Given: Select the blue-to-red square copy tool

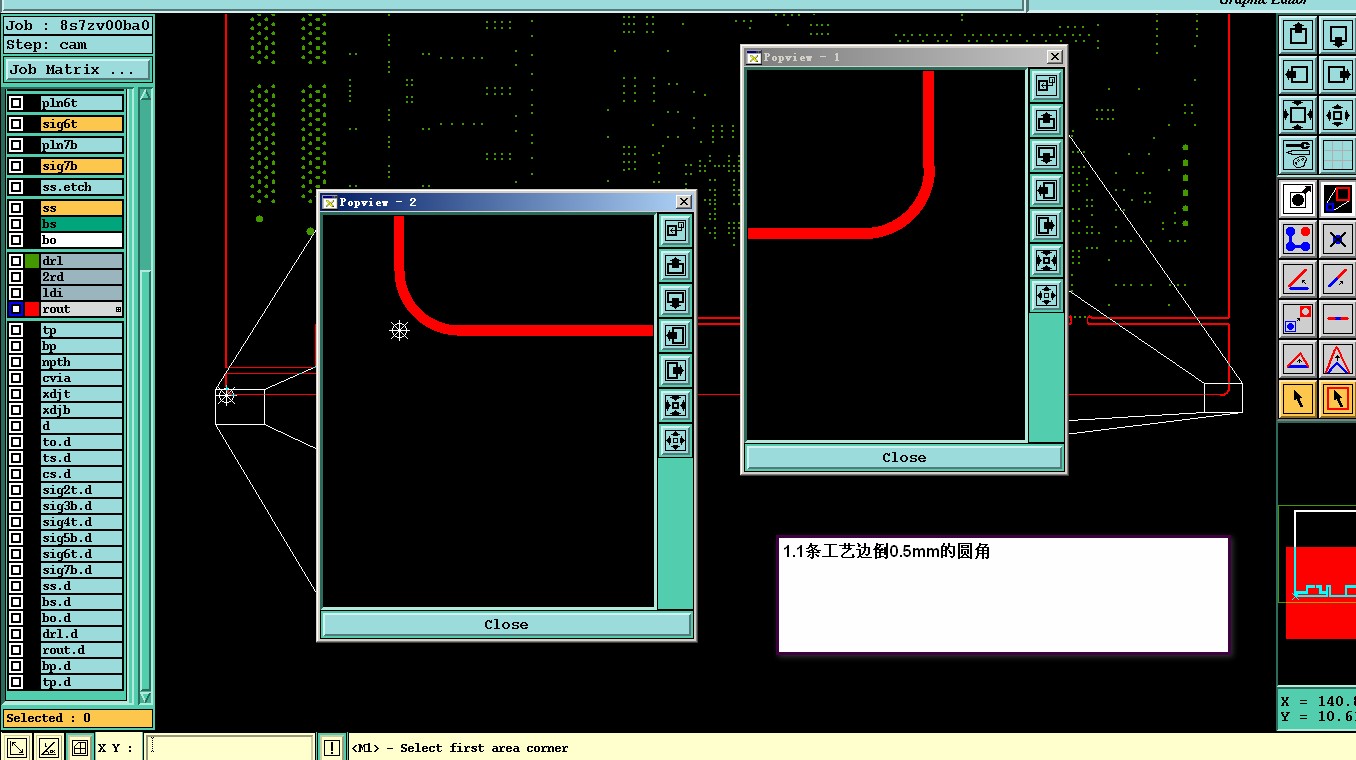Looking at the screenshot, I should click(x=1298, y=319).
